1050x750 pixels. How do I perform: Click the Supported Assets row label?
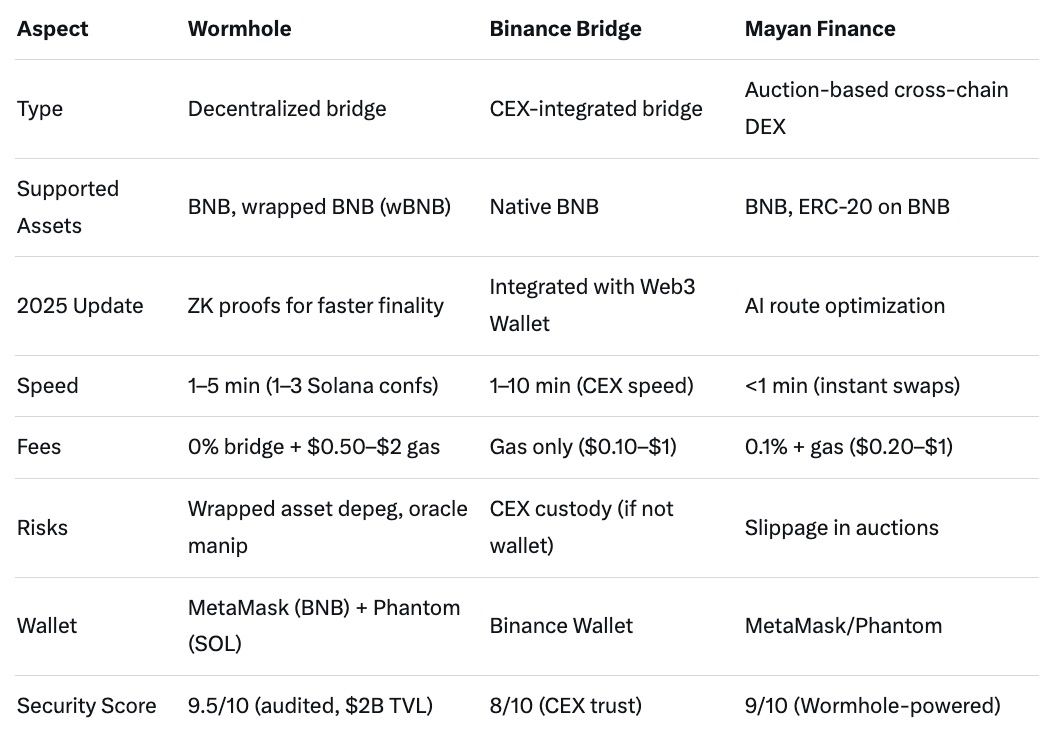coord(68,207)
